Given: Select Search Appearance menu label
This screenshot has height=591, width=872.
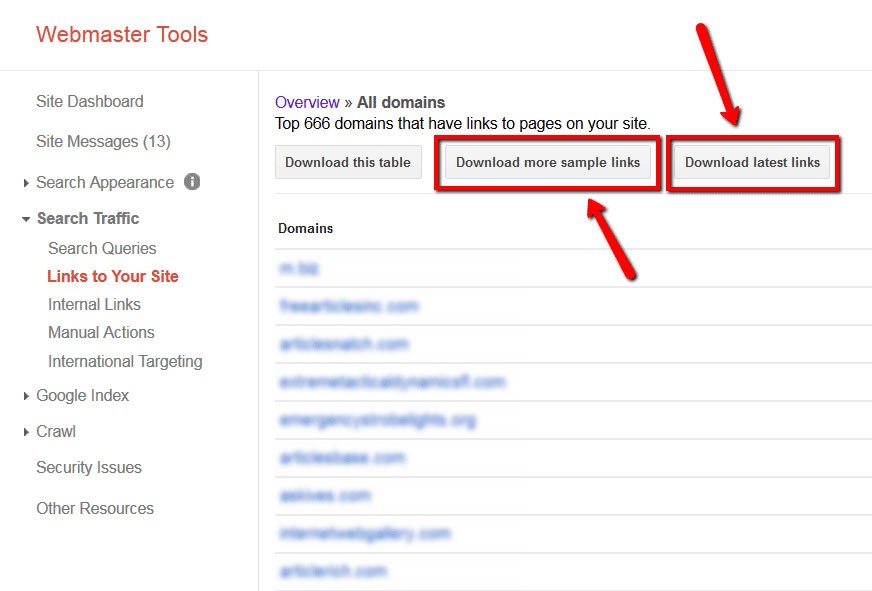Looking at the screenshot, I should [x=105, y=182].
